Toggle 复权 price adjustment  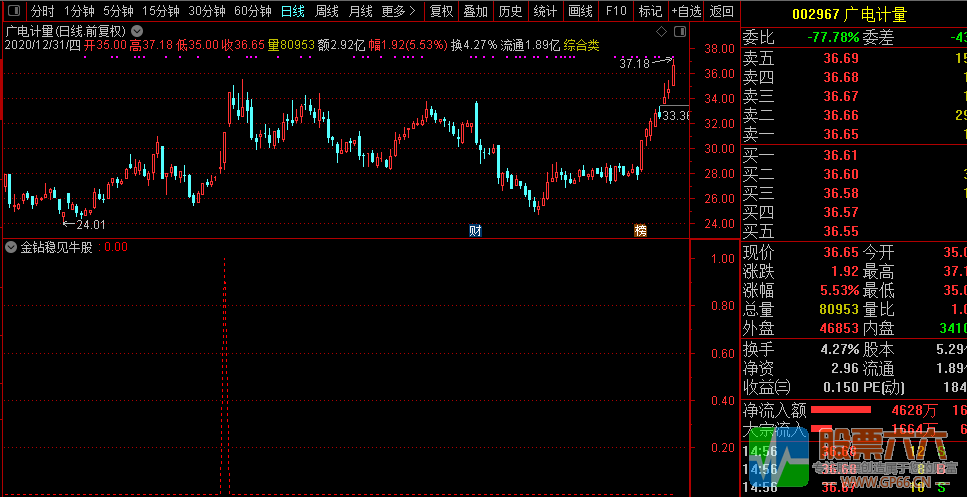(441, 11)
